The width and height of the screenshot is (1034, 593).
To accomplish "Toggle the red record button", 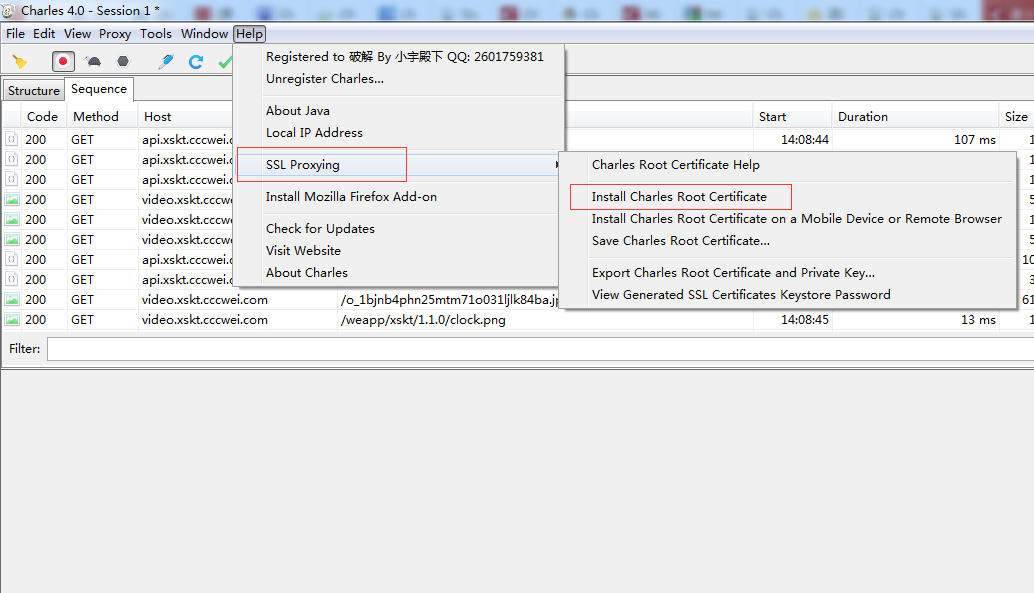I will click(63, 61).
